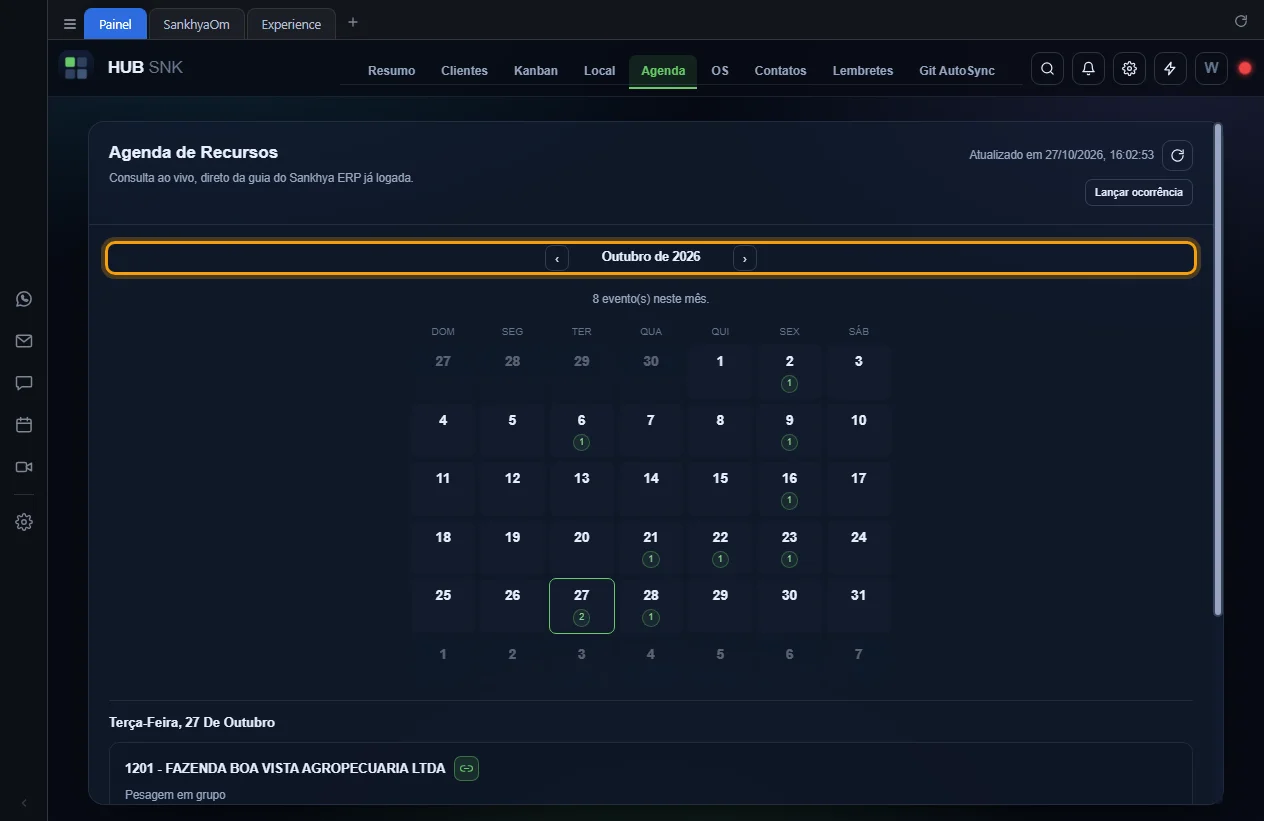Image resolution: width=1264 pixels, height=821 pixels.
Task: Click the HUB SNK logo icon
Action: [76, 68]
